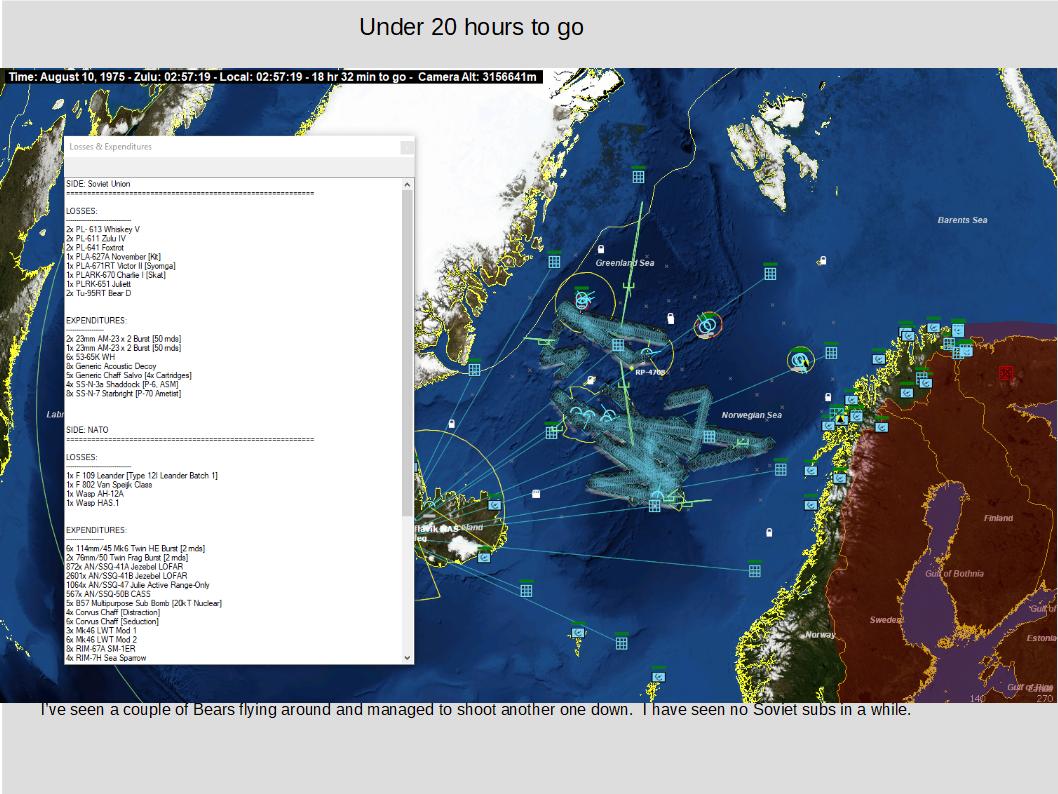This screenshot has width=1058, height=794.
Task: Click the '8x SS-N-7 Starbright' line
Action: [x=123, y=393]
